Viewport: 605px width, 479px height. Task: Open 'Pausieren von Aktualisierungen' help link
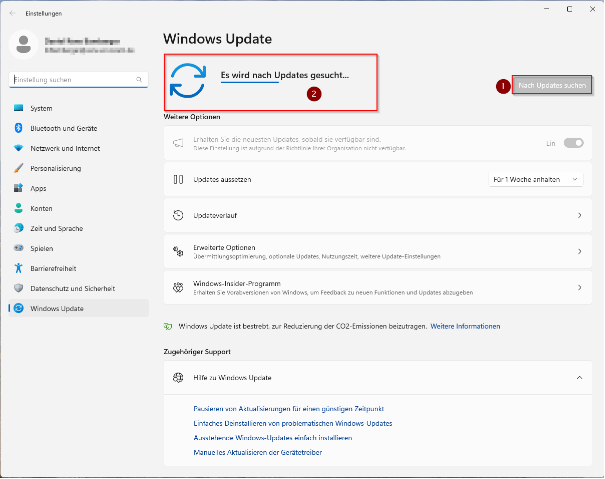(x=289, y=409)
